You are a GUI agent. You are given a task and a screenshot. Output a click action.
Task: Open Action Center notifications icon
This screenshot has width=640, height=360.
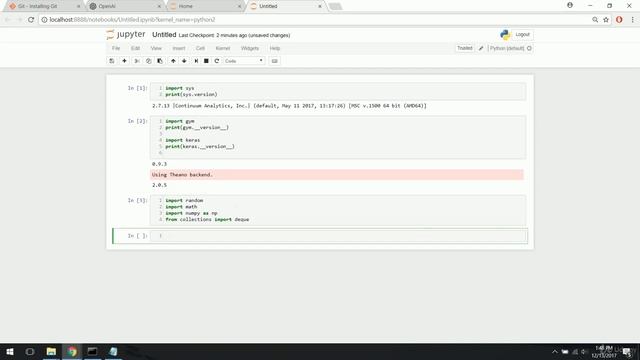[627, 352]
